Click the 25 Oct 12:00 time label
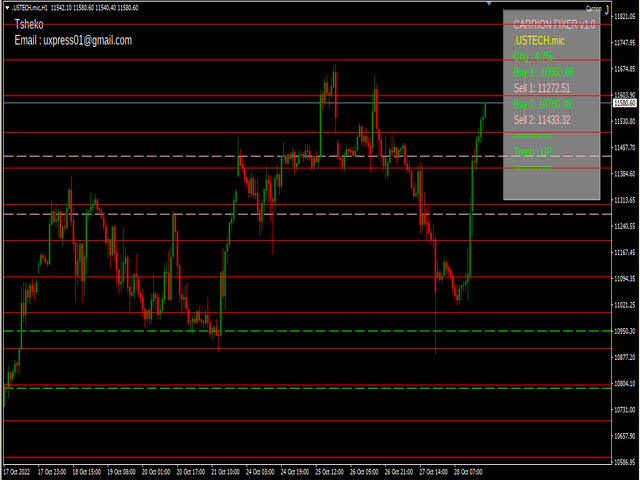The height and width of the screenshot is (480, 640). (330, 472)
